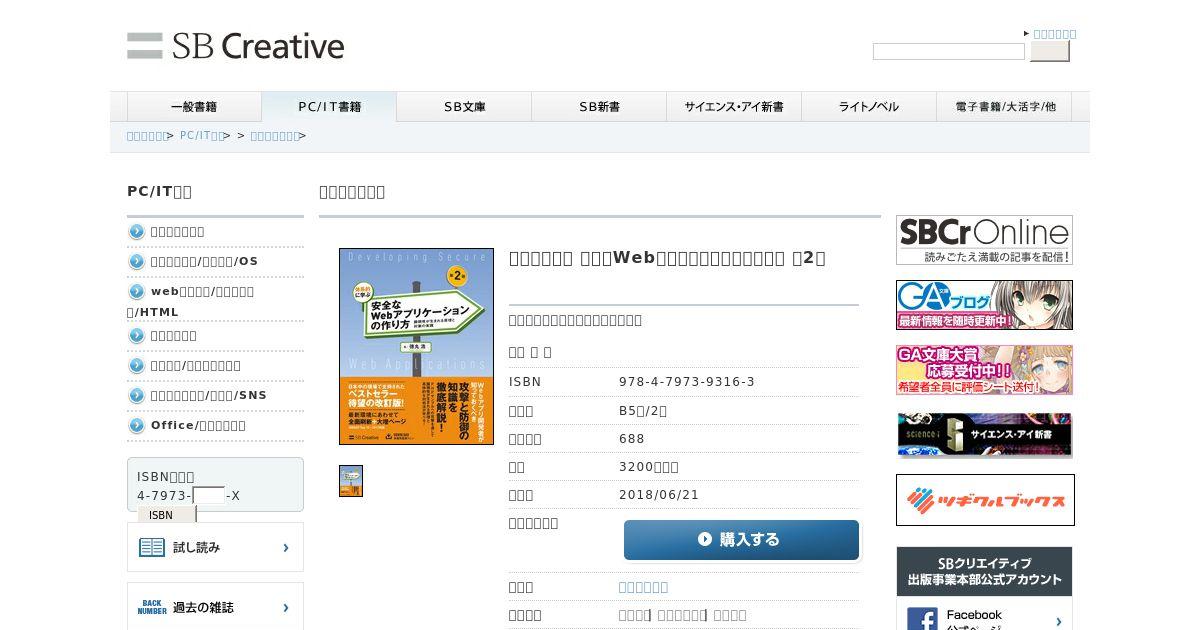Click arrow icon beside the /OS category
Viewport: 1200px width, 630px height.
pyautogui.click(x=137, y=262)
